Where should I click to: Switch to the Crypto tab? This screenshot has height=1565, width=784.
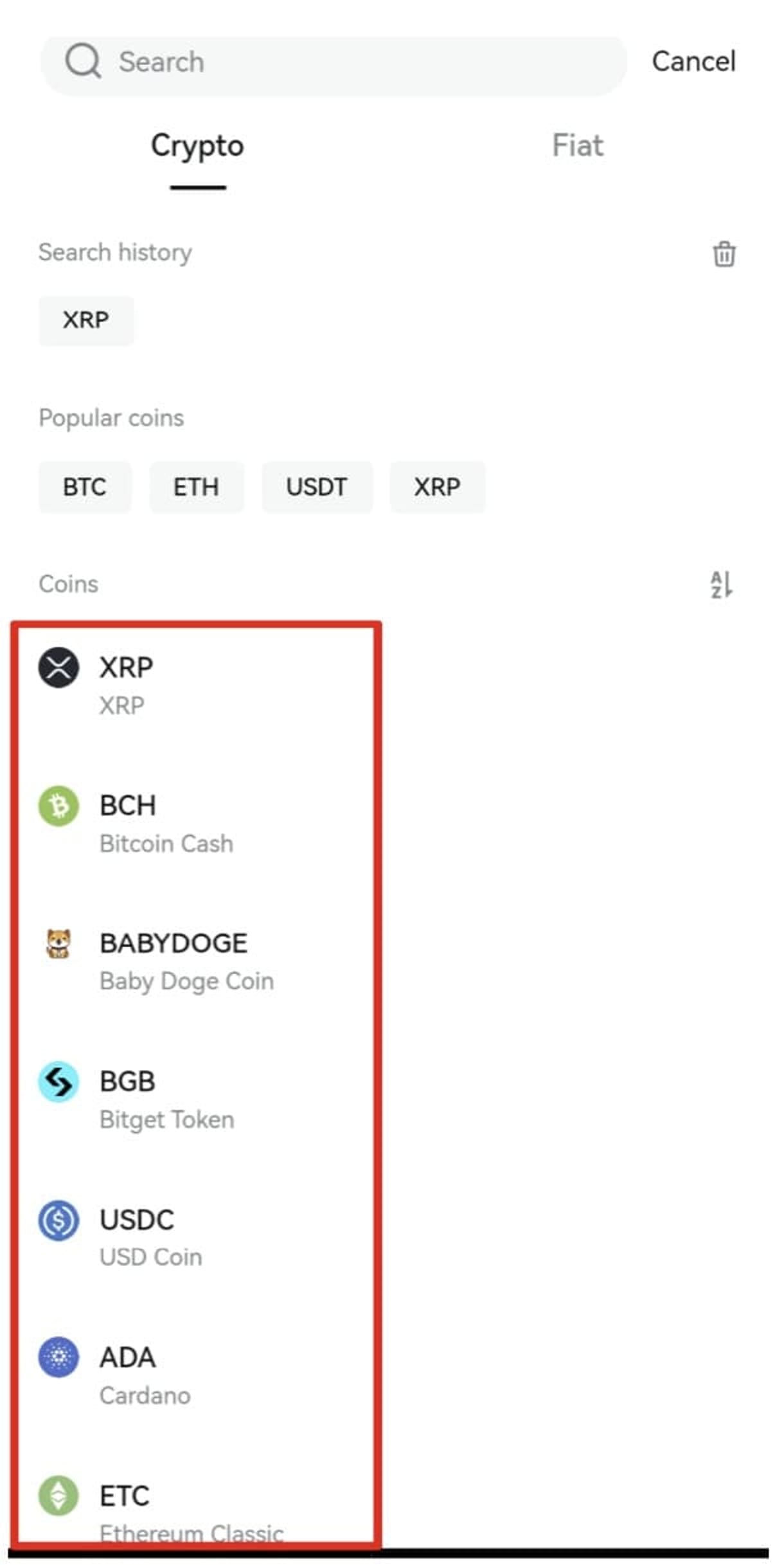tap(197, 146)
